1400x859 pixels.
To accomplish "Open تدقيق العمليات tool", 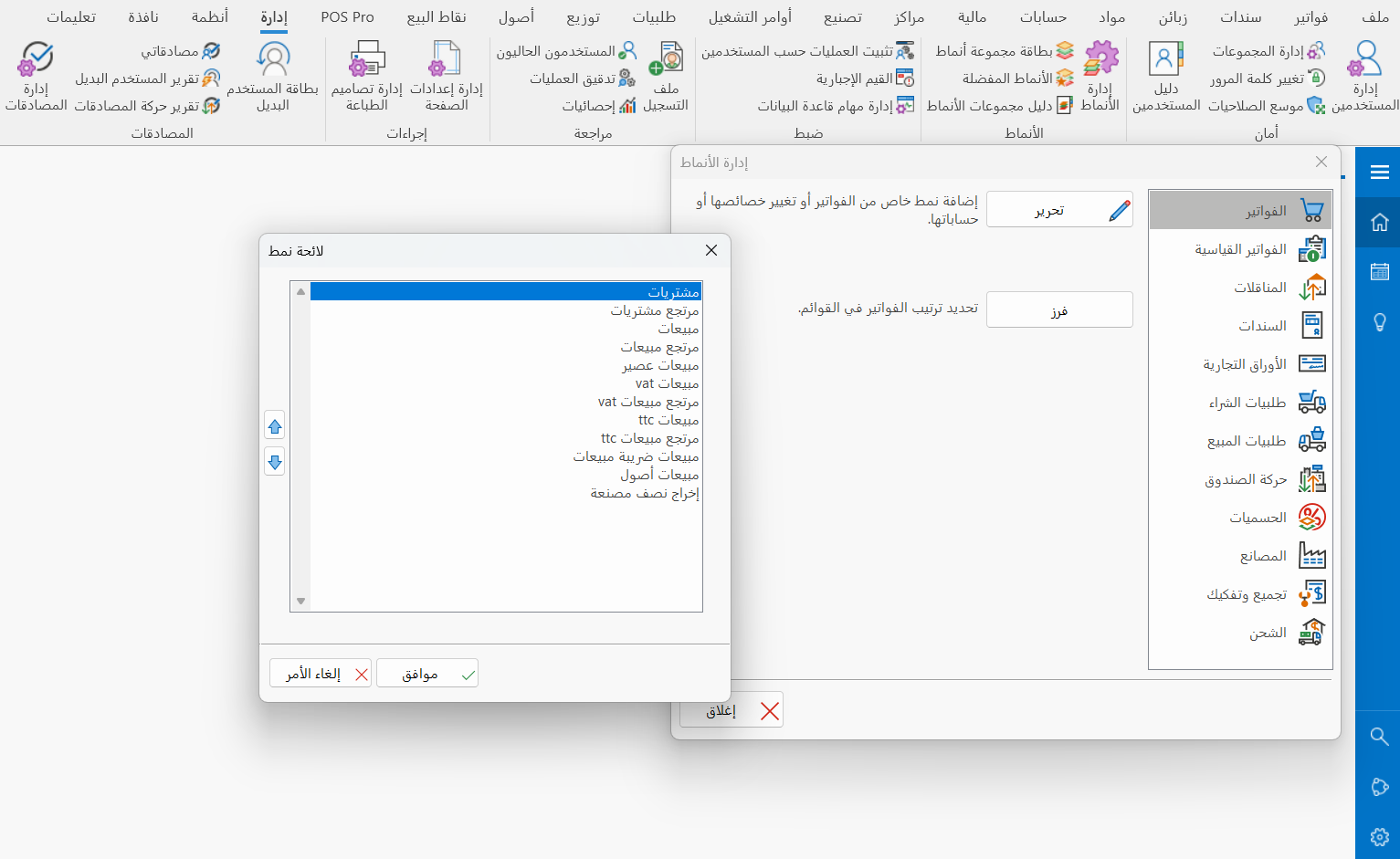I will 584,78.
